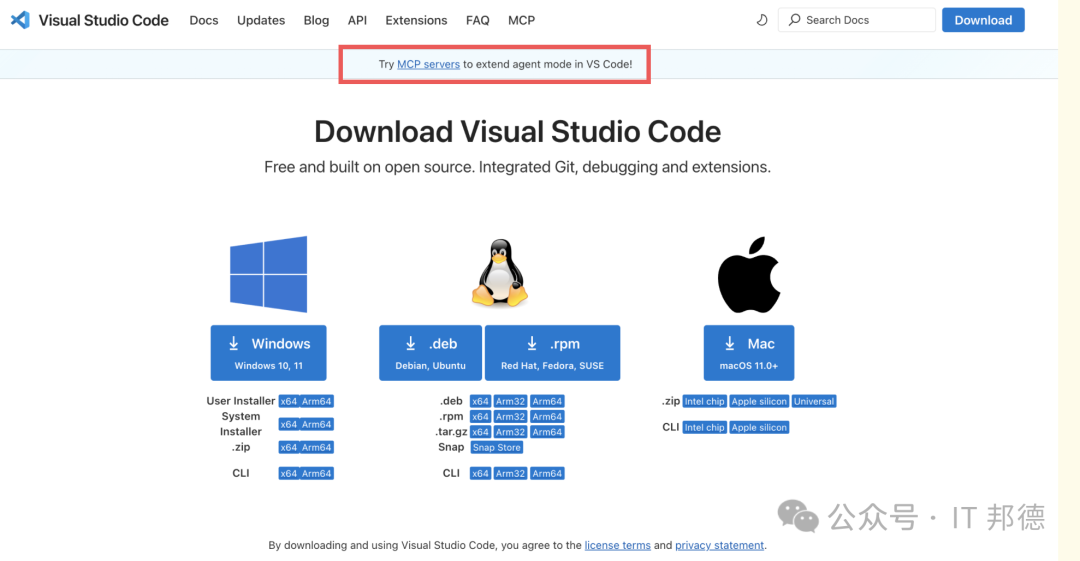1080x561 pixels.
Task: Toggle the dark theme moon icon
Action: point(762,20)
